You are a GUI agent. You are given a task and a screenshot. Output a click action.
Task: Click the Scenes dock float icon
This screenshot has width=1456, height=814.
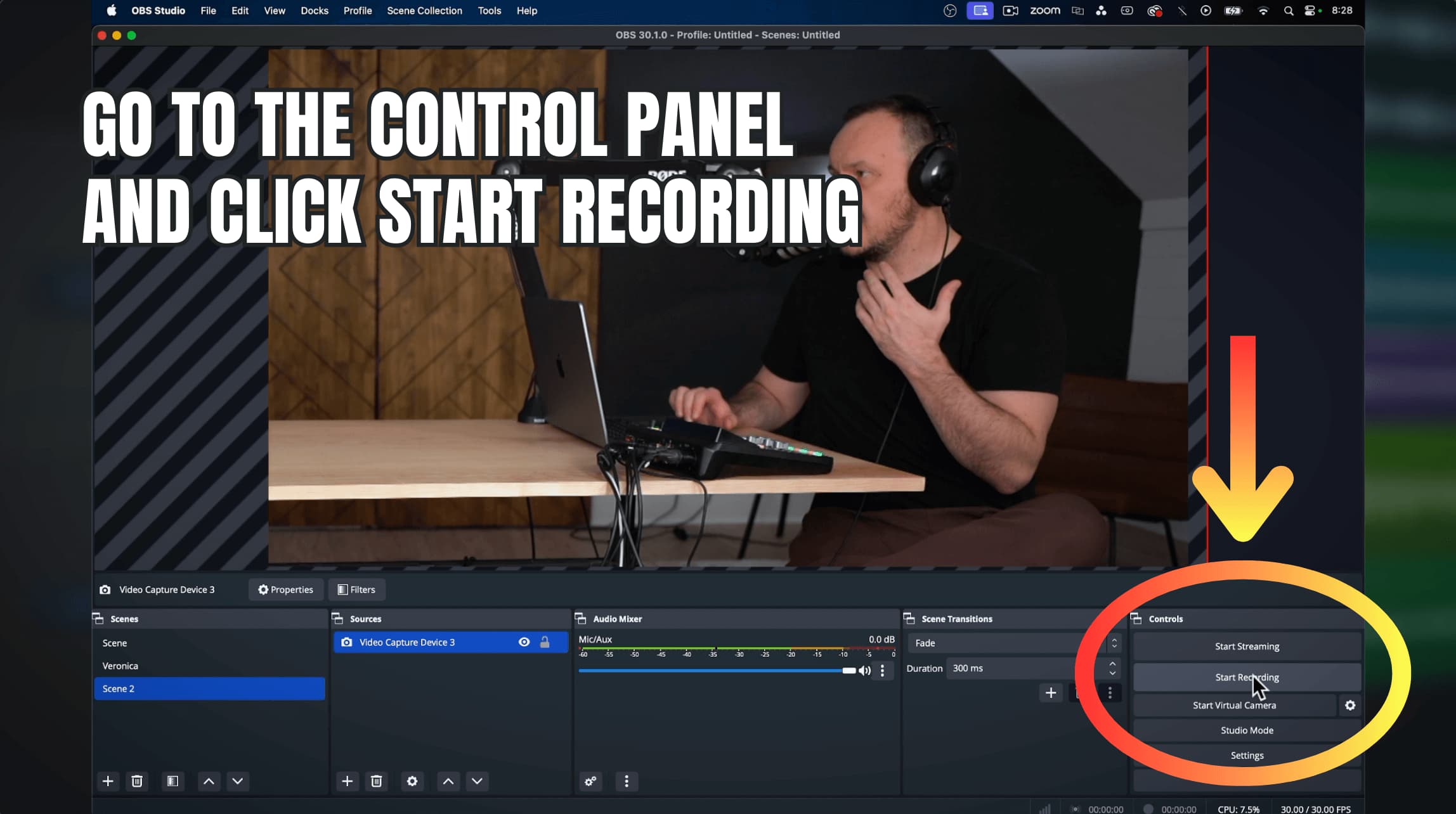pos(98,618)
